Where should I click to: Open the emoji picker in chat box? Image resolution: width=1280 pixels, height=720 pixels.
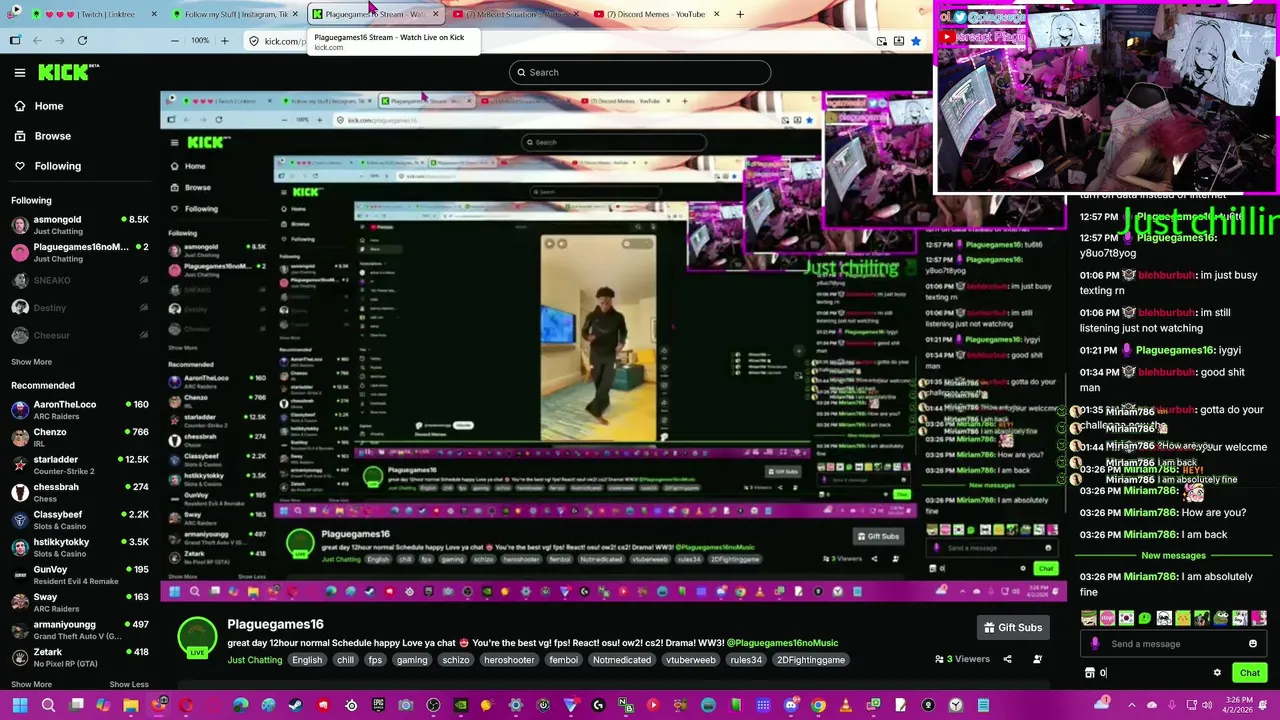1253,644
